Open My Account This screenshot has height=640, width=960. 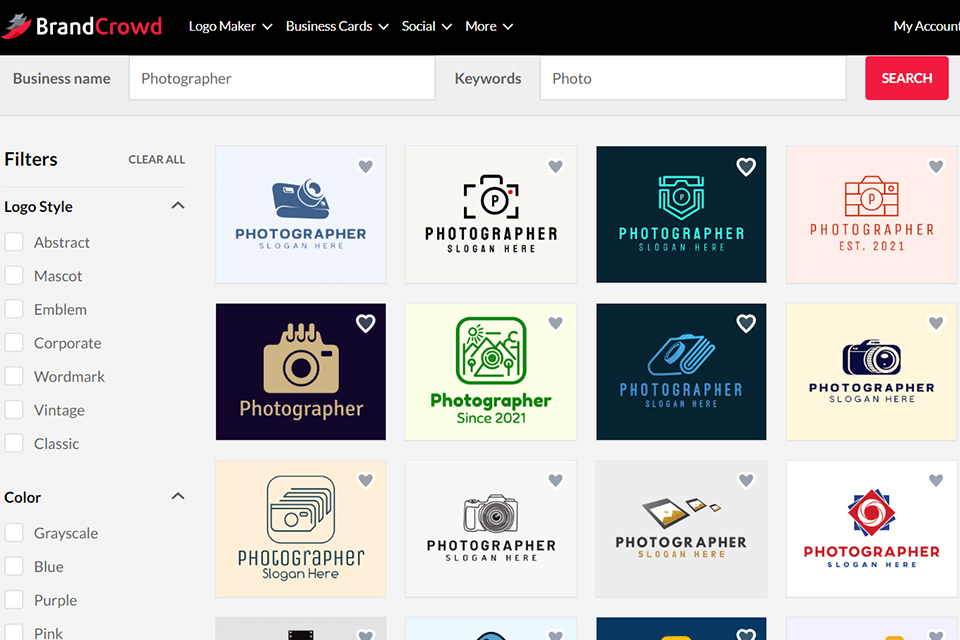click(926, 26)
